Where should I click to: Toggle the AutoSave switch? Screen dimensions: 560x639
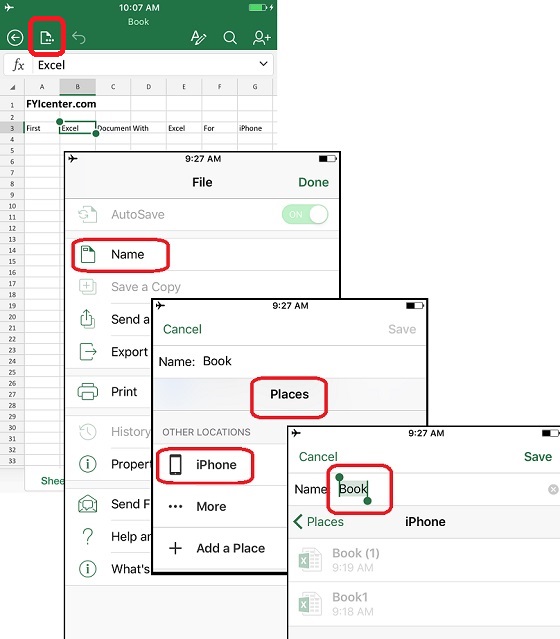coord(305,214)
